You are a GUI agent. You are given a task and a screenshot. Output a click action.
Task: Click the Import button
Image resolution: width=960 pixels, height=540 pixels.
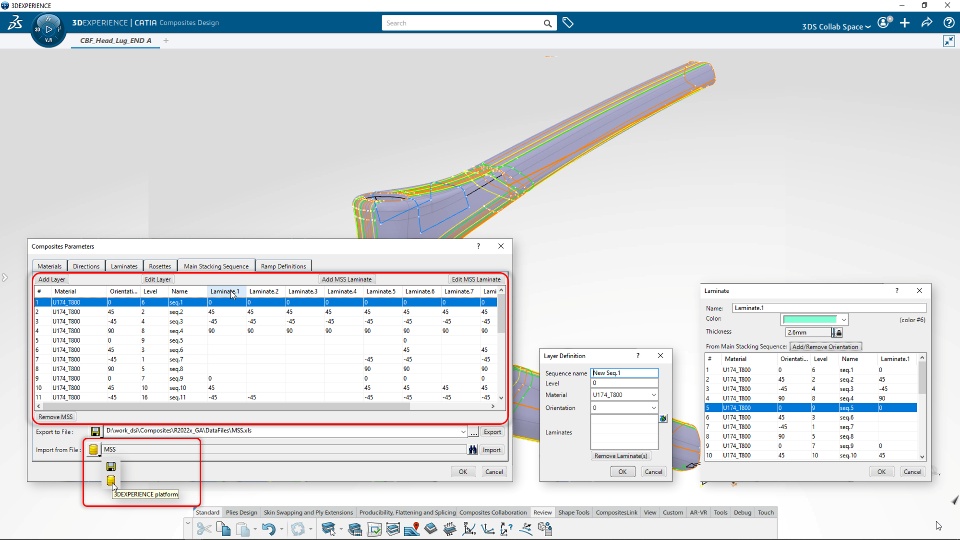click(492, 450)
